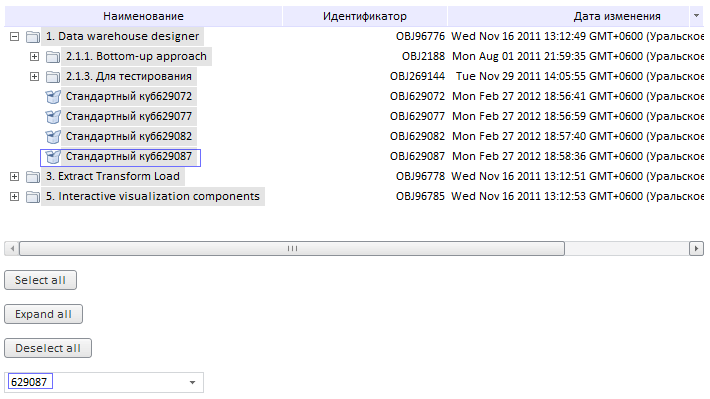
Task: Click the horizontal scrollbar thumb
Action: (x=292, y=248)
